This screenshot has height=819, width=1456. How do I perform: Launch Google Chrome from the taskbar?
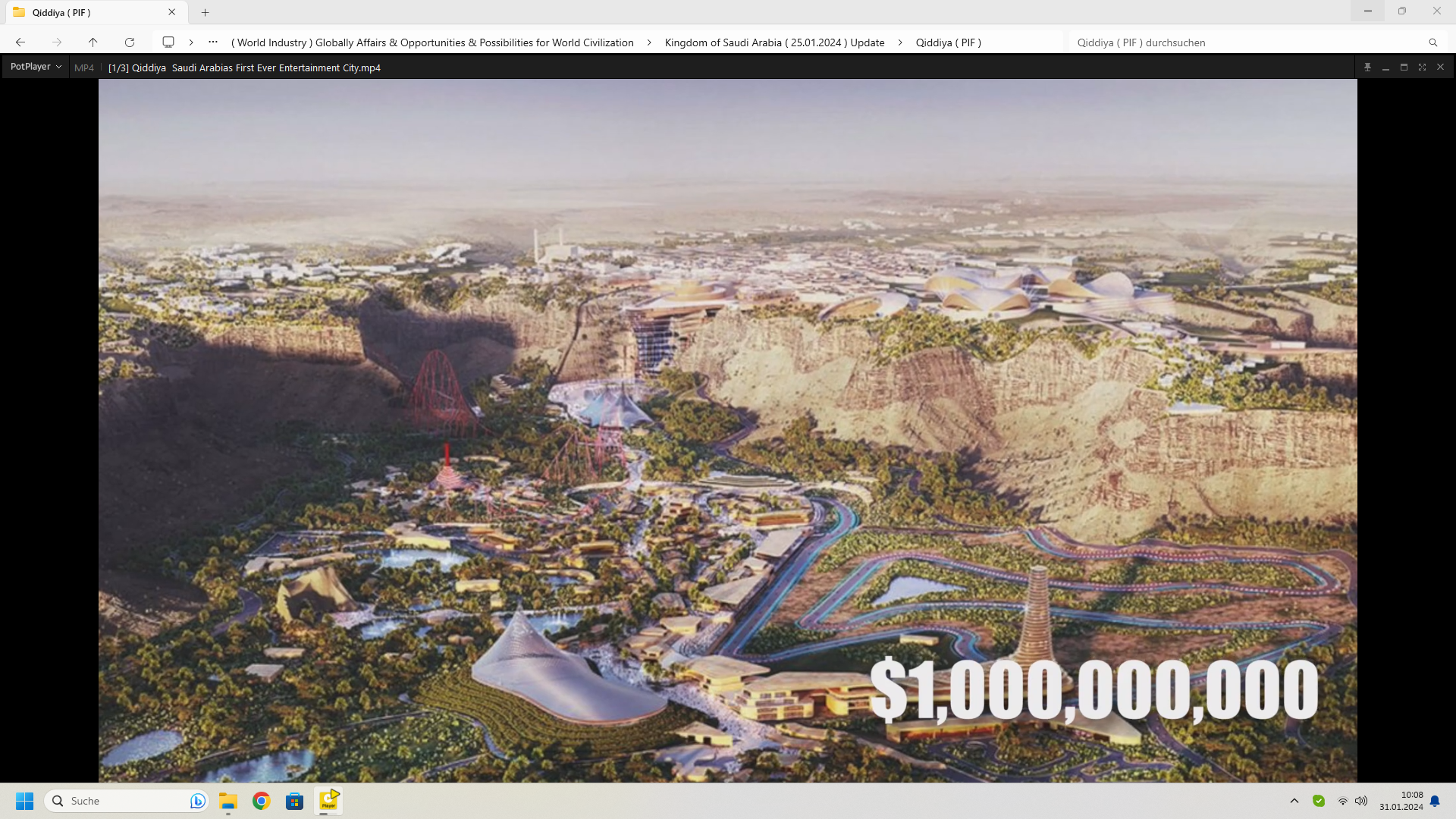pyautogui.click(x=262, y=801)
